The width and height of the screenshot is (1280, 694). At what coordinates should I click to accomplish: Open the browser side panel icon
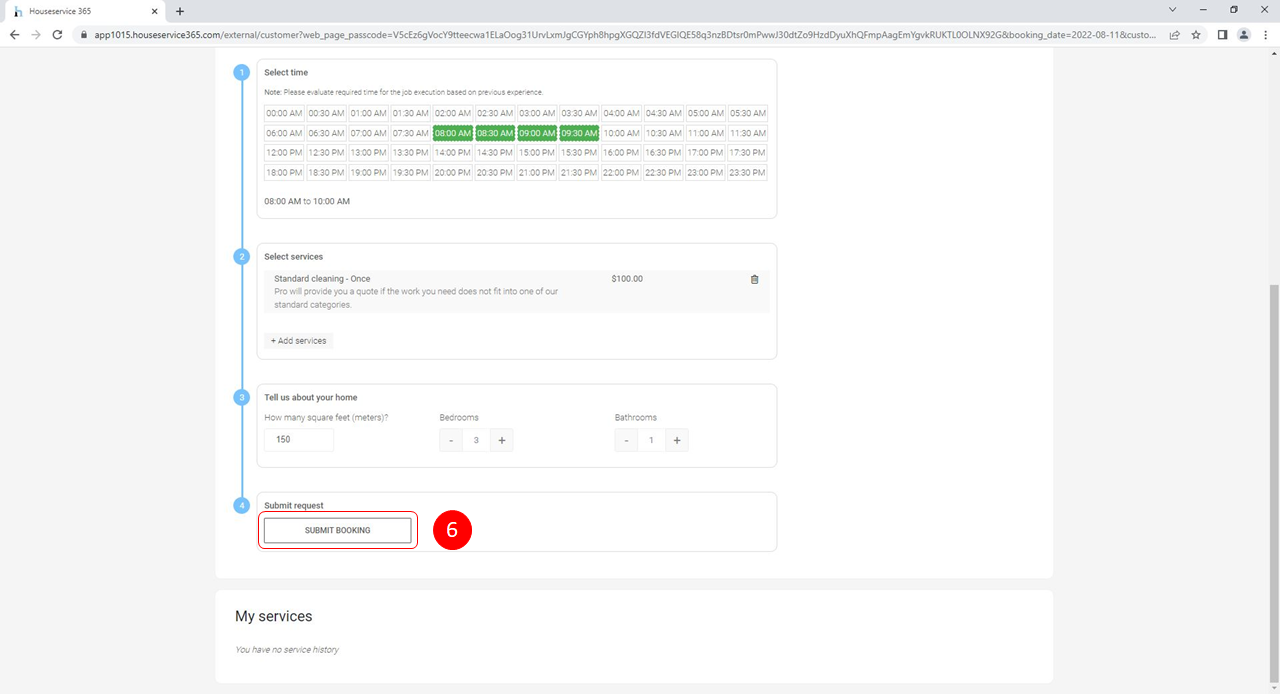click(1222, 34)
